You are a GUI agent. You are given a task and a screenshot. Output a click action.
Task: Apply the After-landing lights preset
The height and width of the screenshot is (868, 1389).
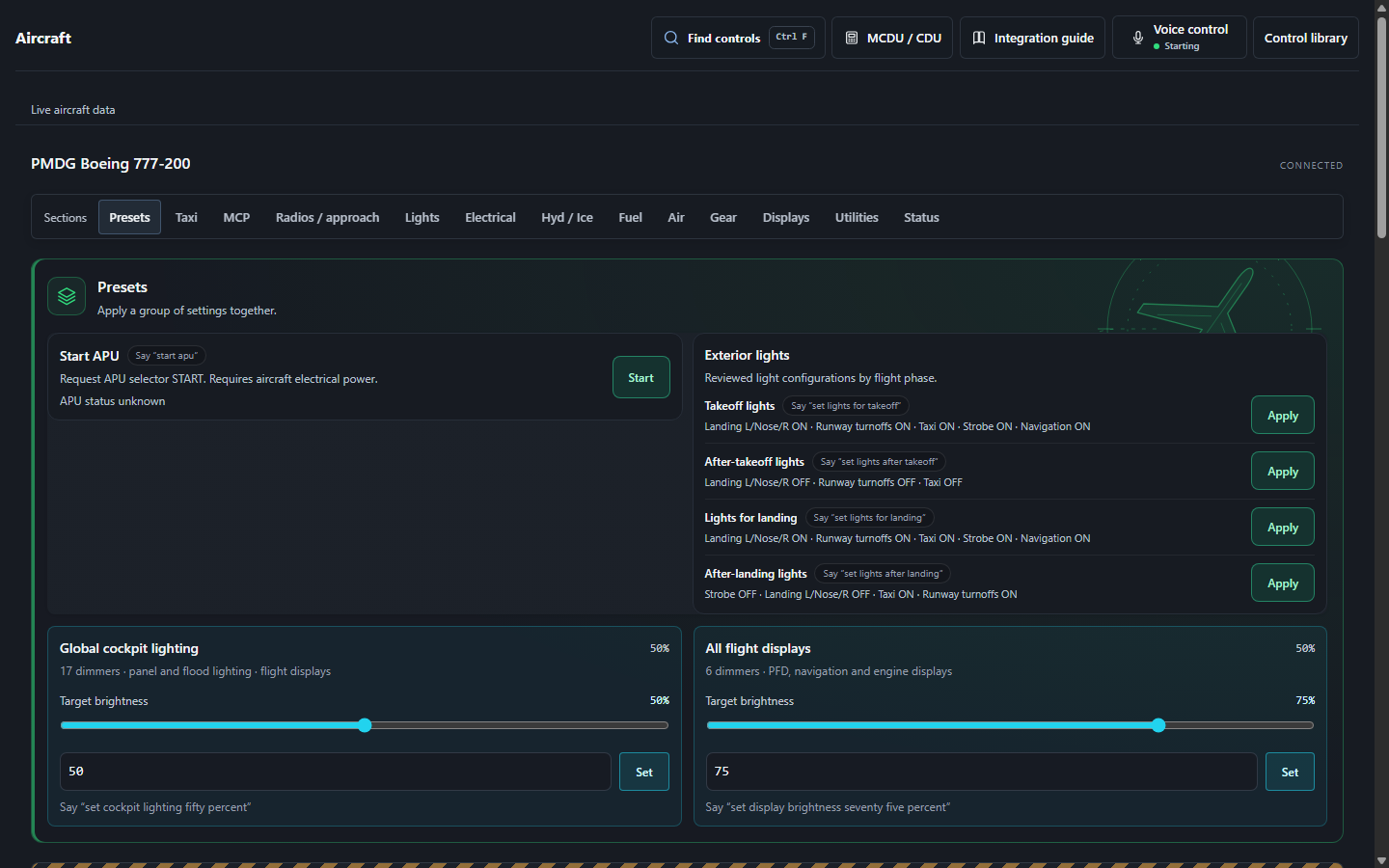coord(1283,583)
